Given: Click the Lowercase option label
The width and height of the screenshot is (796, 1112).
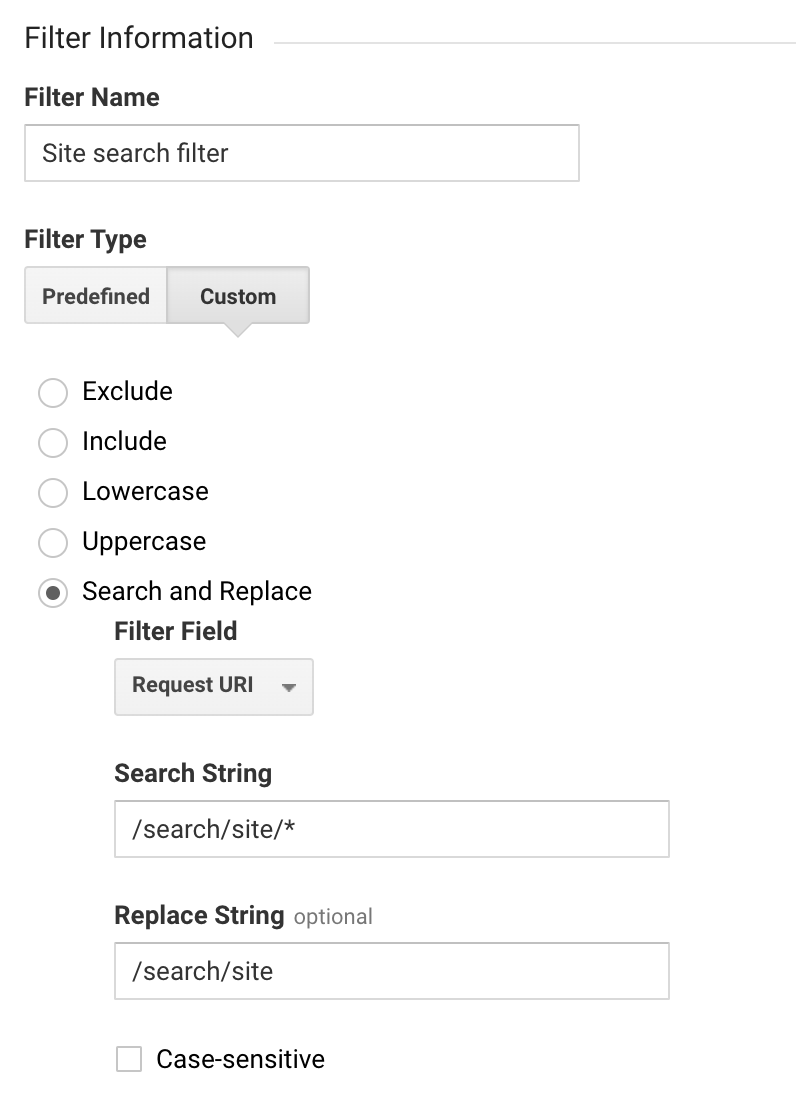Looking at the screenshot, I should (x=145, y=491).
